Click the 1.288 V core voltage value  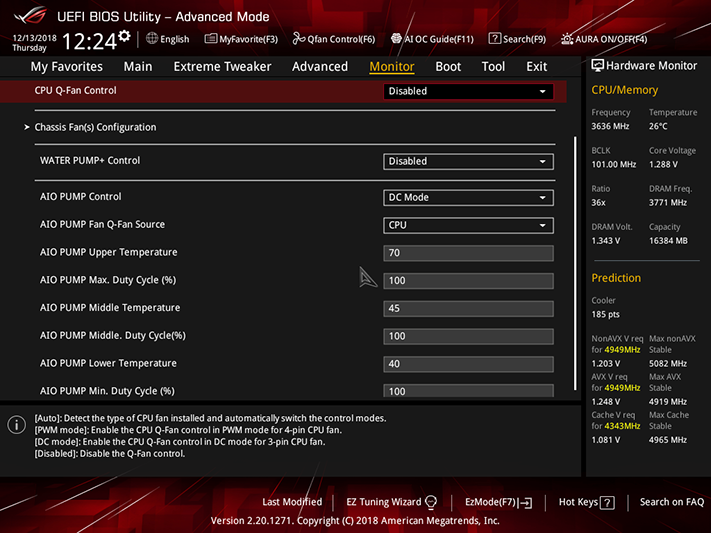[663, 164]
